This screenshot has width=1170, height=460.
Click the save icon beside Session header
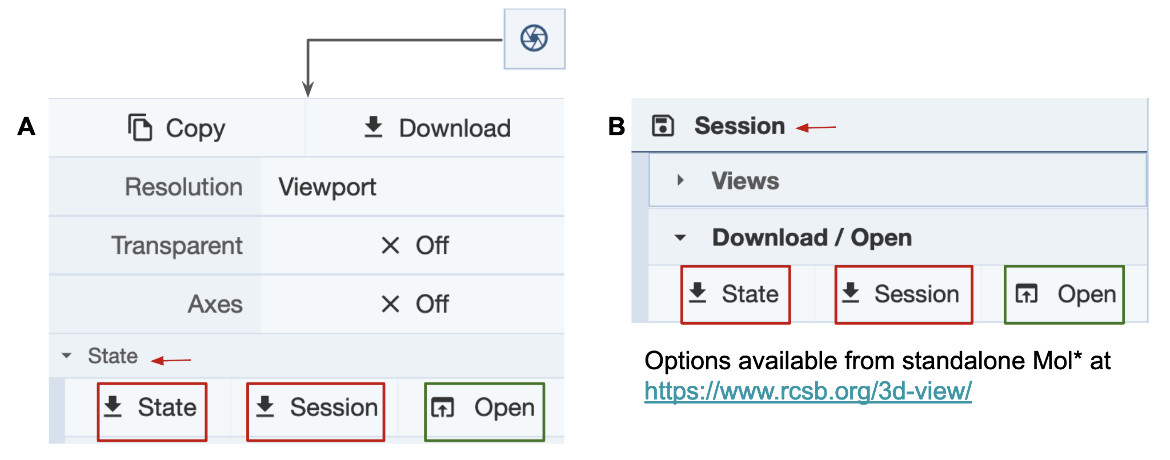pyautogui.click(x=662, y=126)
